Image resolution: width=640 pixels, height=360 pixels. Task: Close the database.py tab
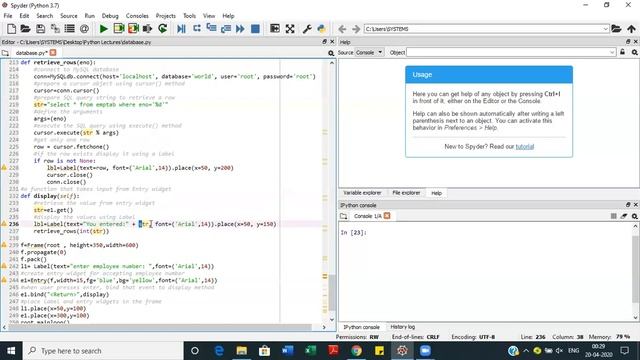(53, 53)
